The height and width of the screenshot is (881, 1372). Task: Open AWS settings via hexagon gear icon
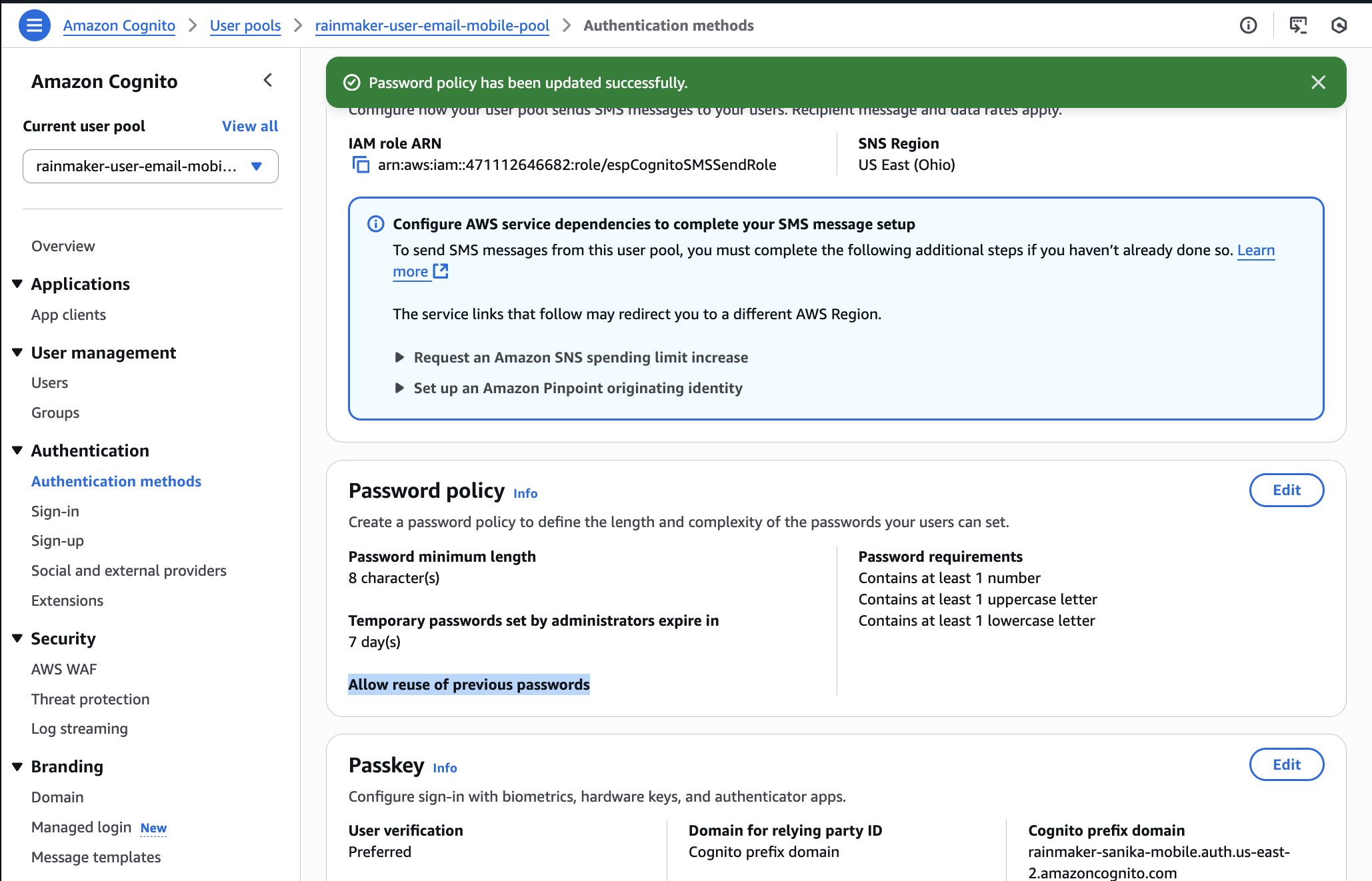click(x=1340, y=25)
